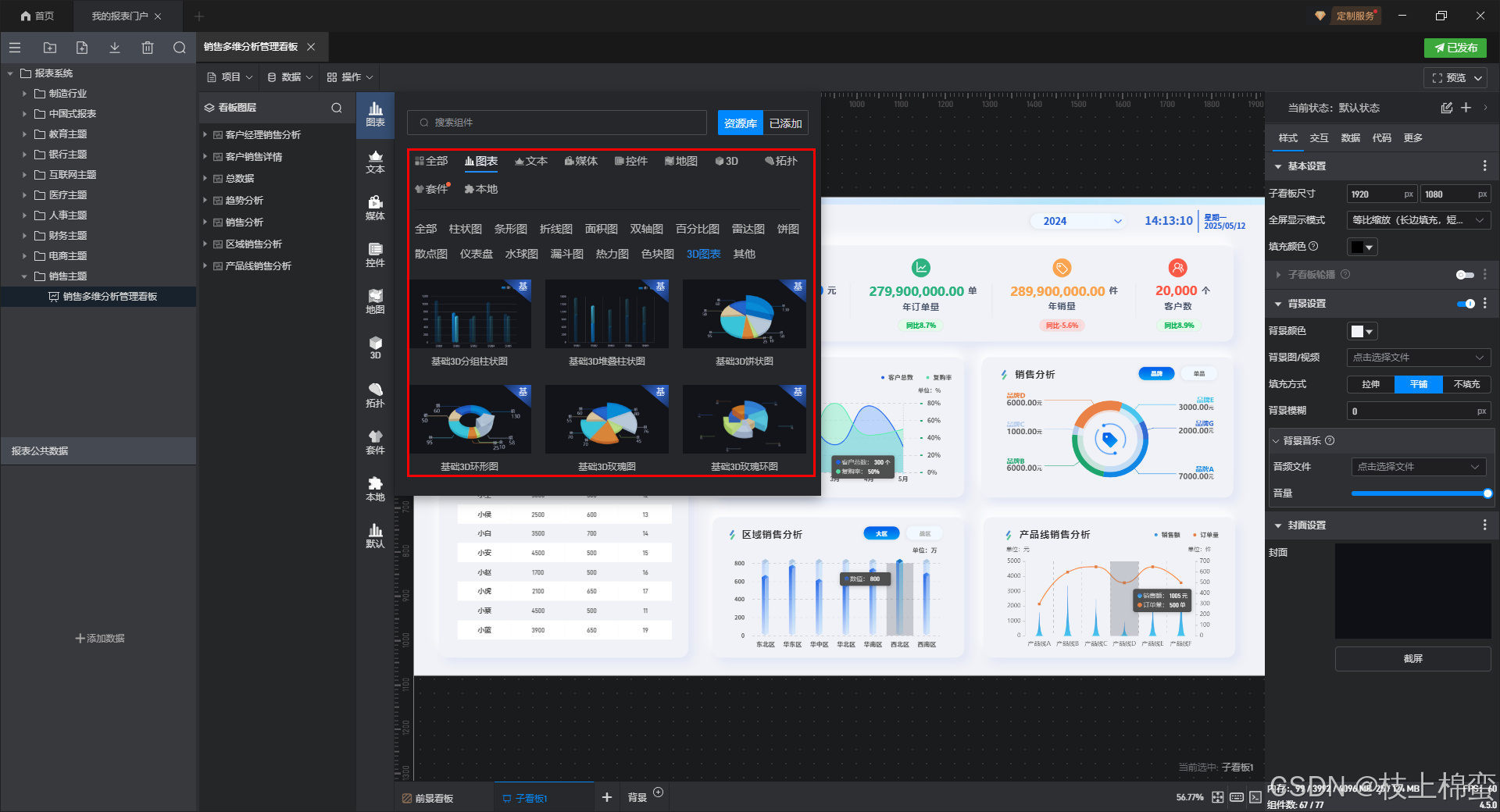Collapse the 销售主题 folder

(24, 276)
